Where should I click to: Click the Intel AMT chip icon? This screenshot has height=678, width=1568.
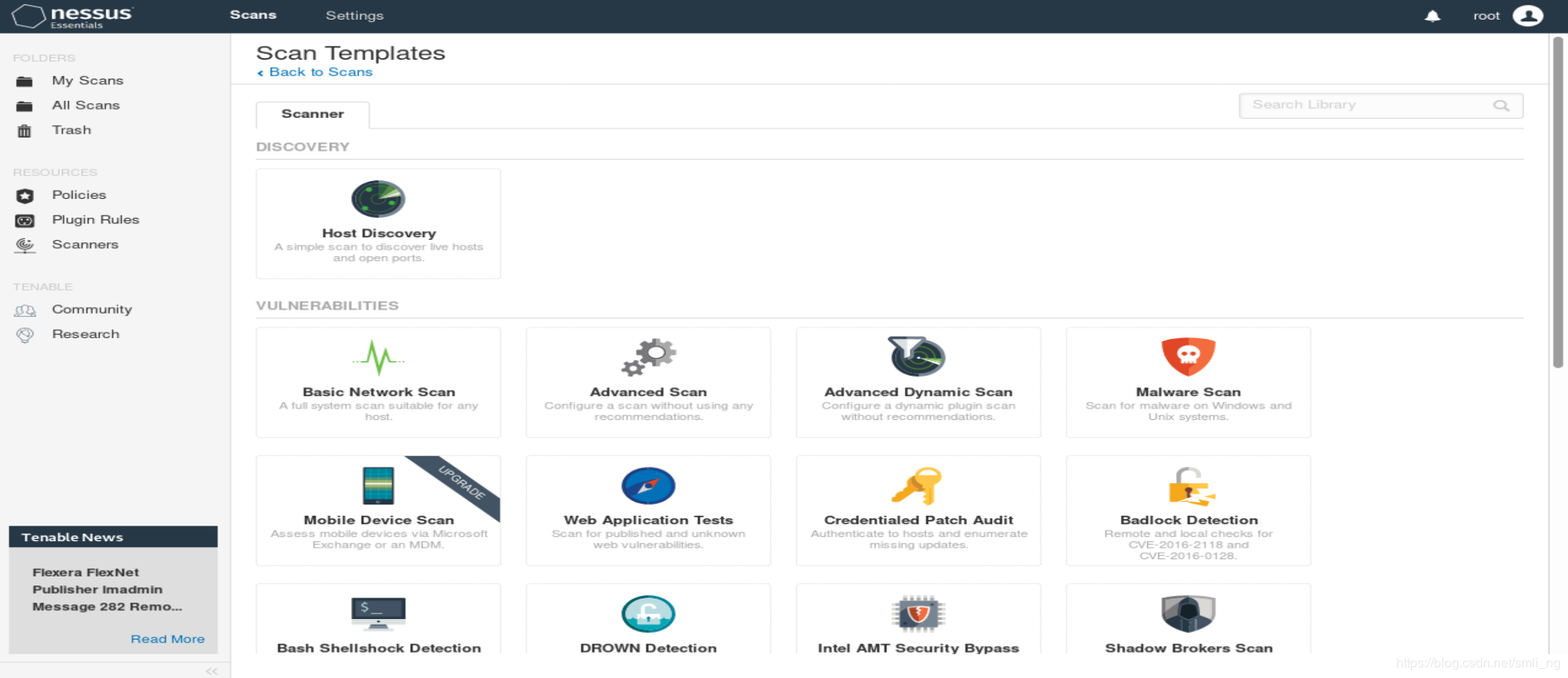point(918,613)
